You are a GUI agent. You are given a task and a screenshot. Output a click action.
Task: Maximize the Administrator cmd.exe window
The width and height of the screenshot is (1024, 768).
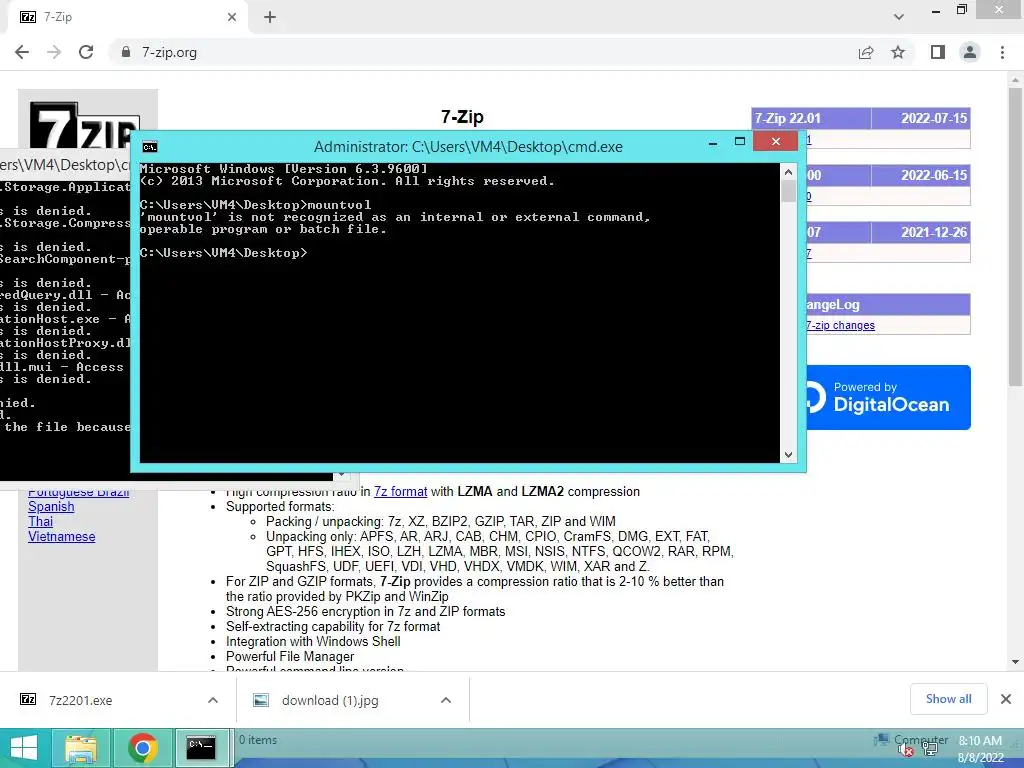pyautogui.click(x=740, y=141)
